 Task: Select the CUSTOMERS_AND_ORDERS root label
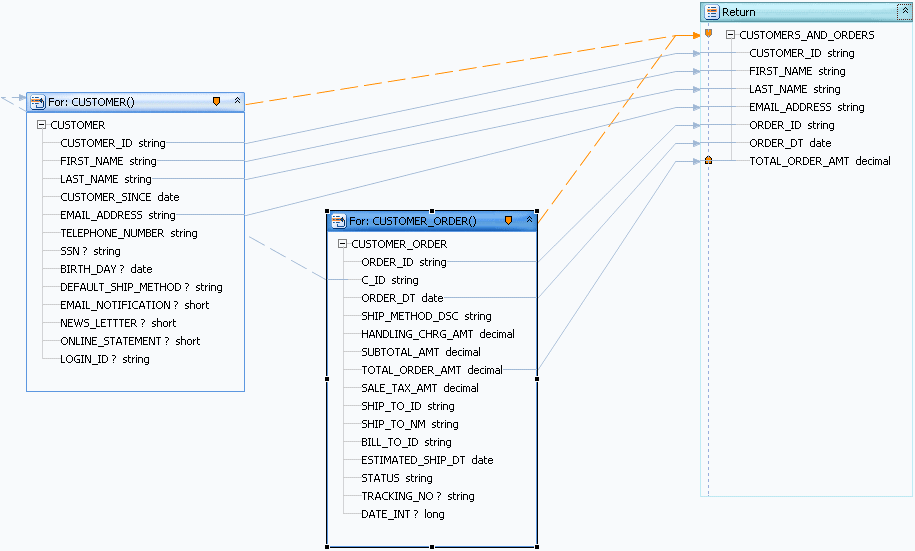point(807,35)
